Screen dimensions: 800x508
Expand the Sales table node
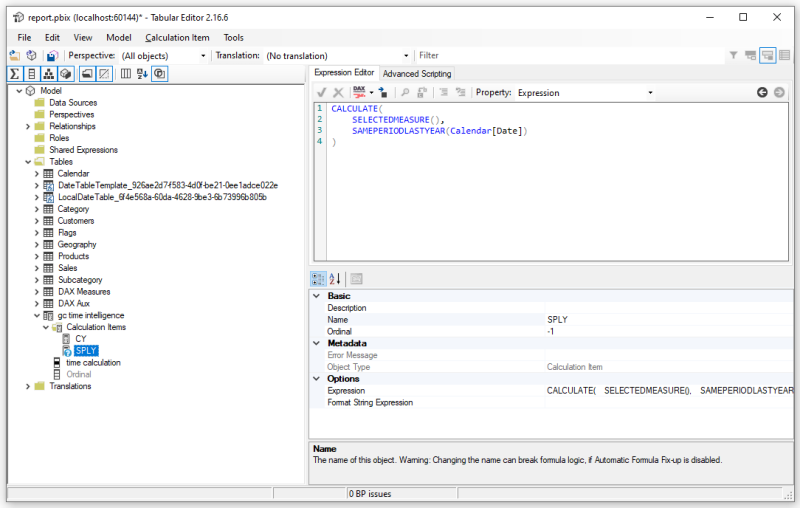coord(37,268)
